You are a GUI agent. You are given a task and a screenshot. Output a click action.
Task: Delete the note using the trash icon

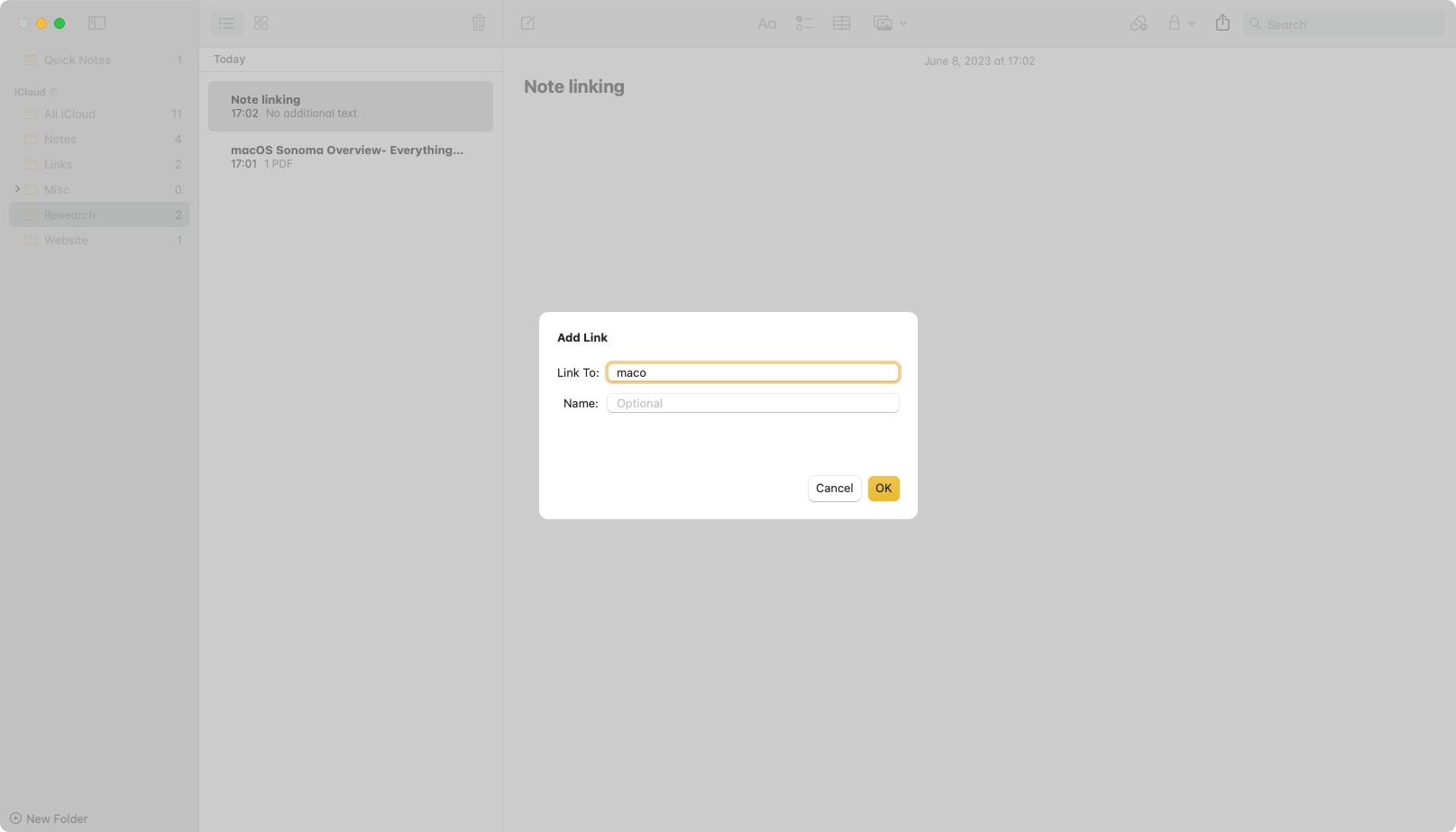click(479, 22)
